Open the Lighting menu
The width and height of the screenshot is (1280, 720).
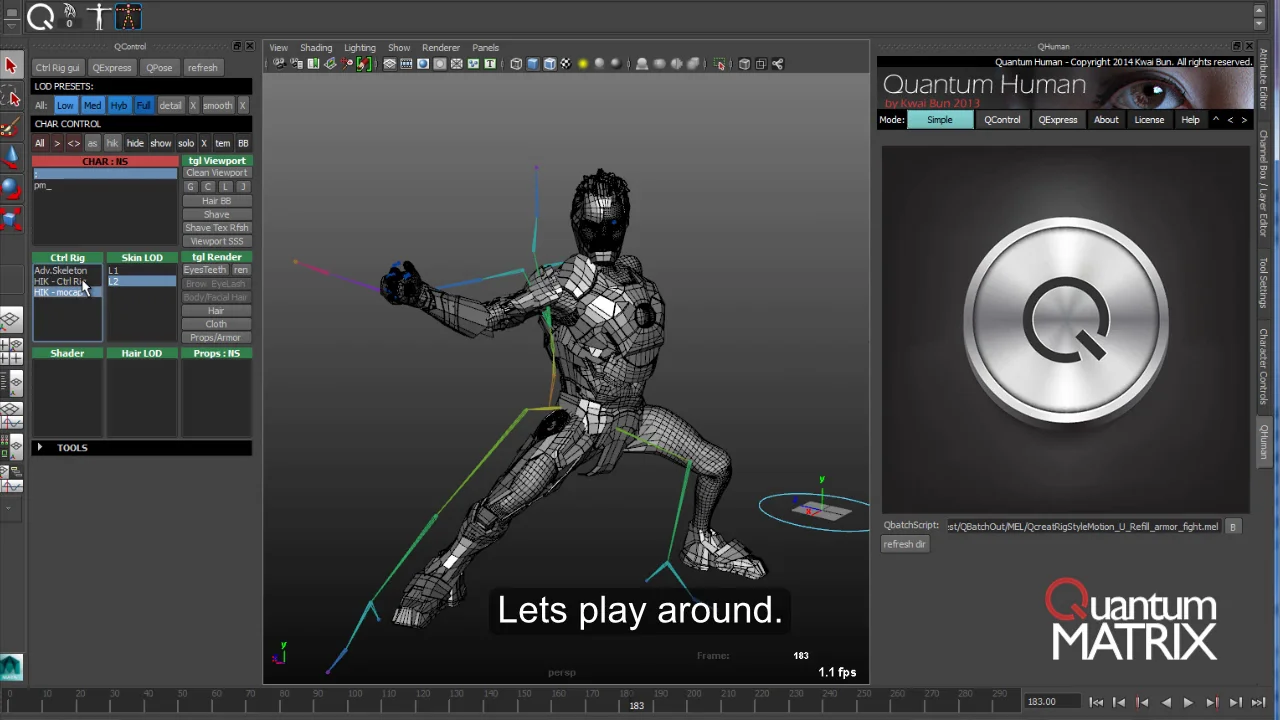point(360,48)
